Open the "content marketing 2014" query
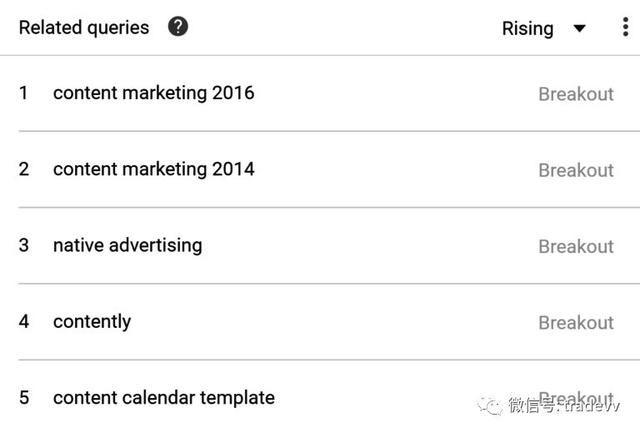The width and height of the screenshot is (640, 433). [x=154, y=169]
